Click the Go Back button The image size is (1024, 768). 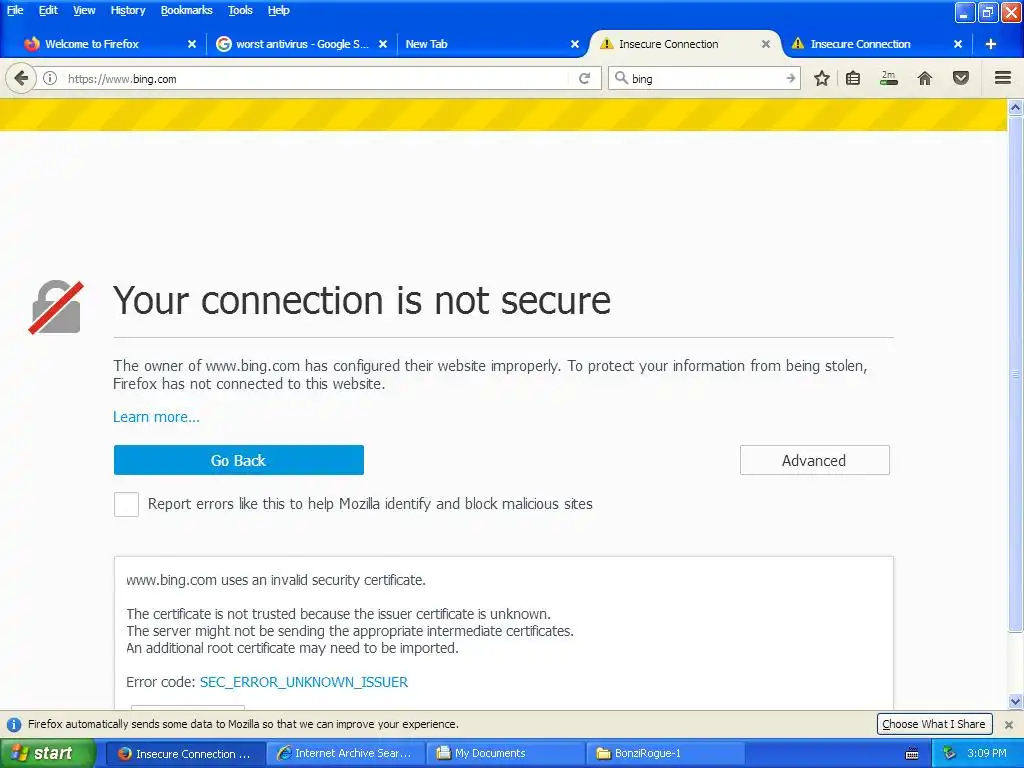238,460
